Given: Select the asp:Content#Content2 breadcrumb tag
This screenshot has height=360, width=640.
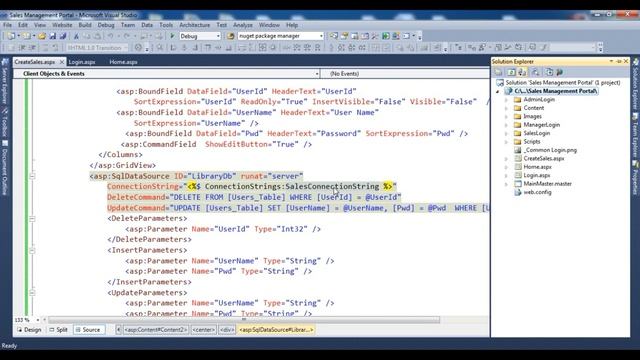Looking at the screenshot, I should (156, 330).
